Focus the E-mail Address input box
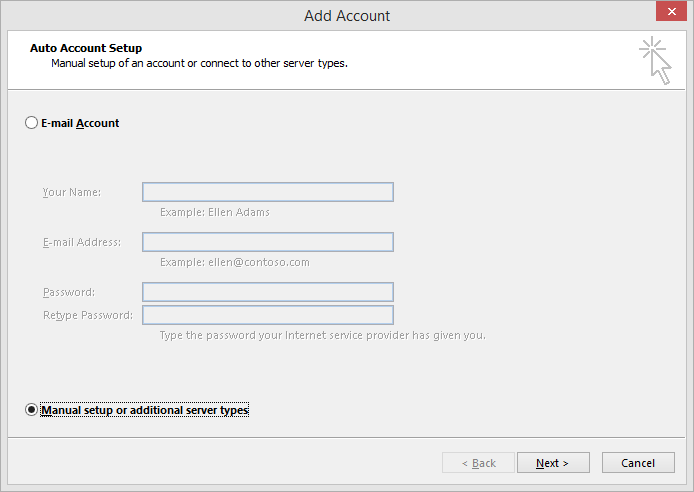This screenshot has height=492, width=694. click(268, 242)
